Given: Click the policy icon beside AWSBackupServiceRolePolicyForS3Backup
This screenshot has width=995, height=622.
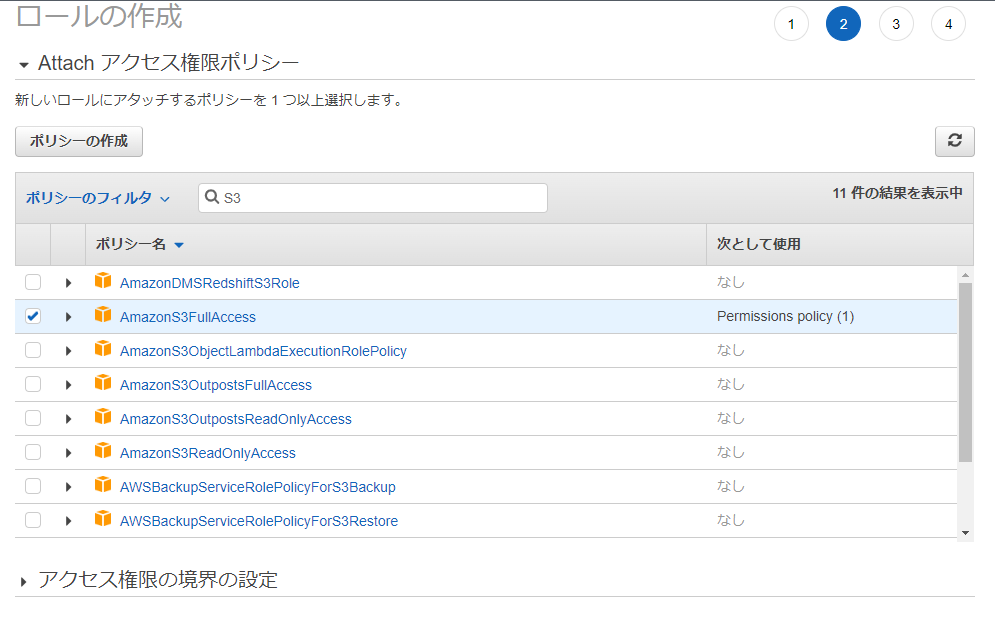Looking at the screenshot, I should pos(103,485).
